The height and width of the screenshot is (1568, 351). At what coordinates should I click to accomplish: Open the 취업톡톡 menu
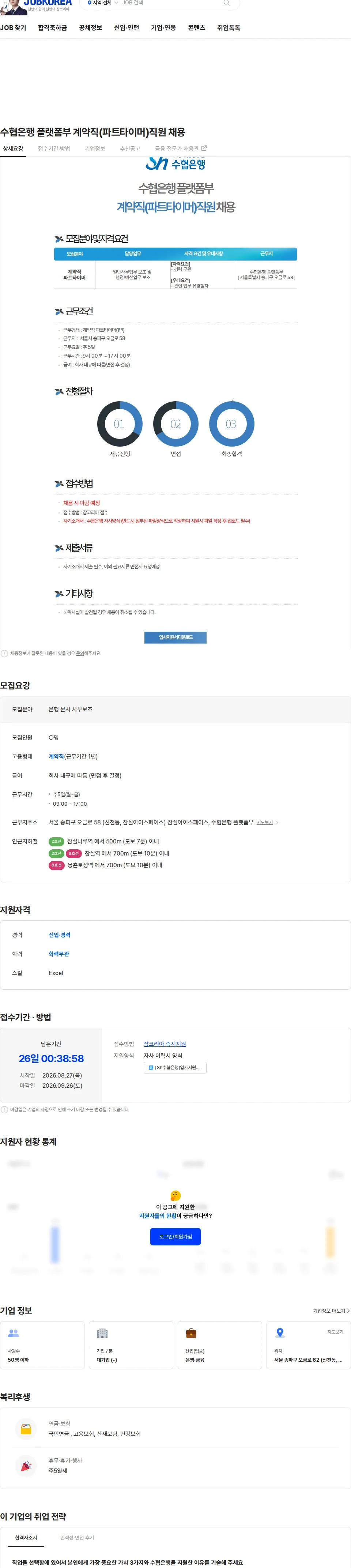point(229,28)
